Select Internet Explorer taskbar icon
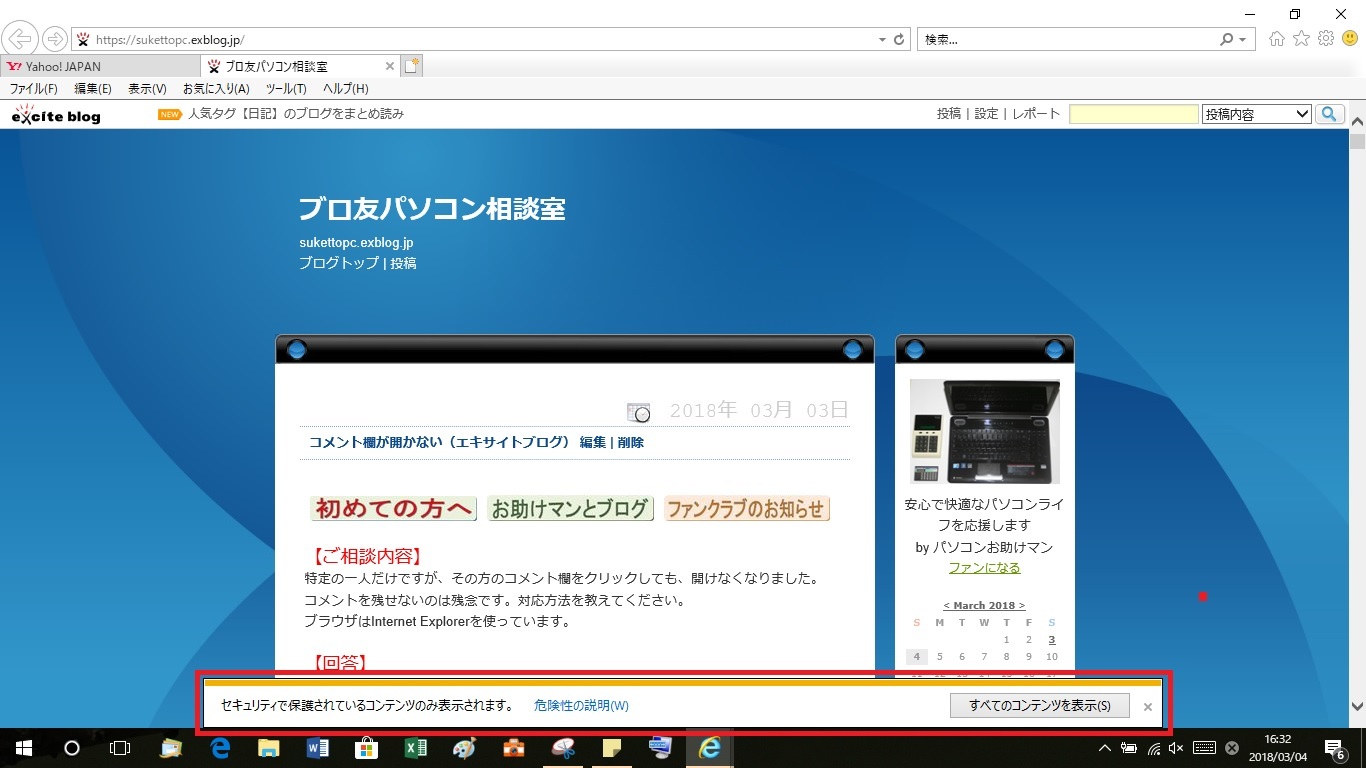 click(x=710, y=748)
